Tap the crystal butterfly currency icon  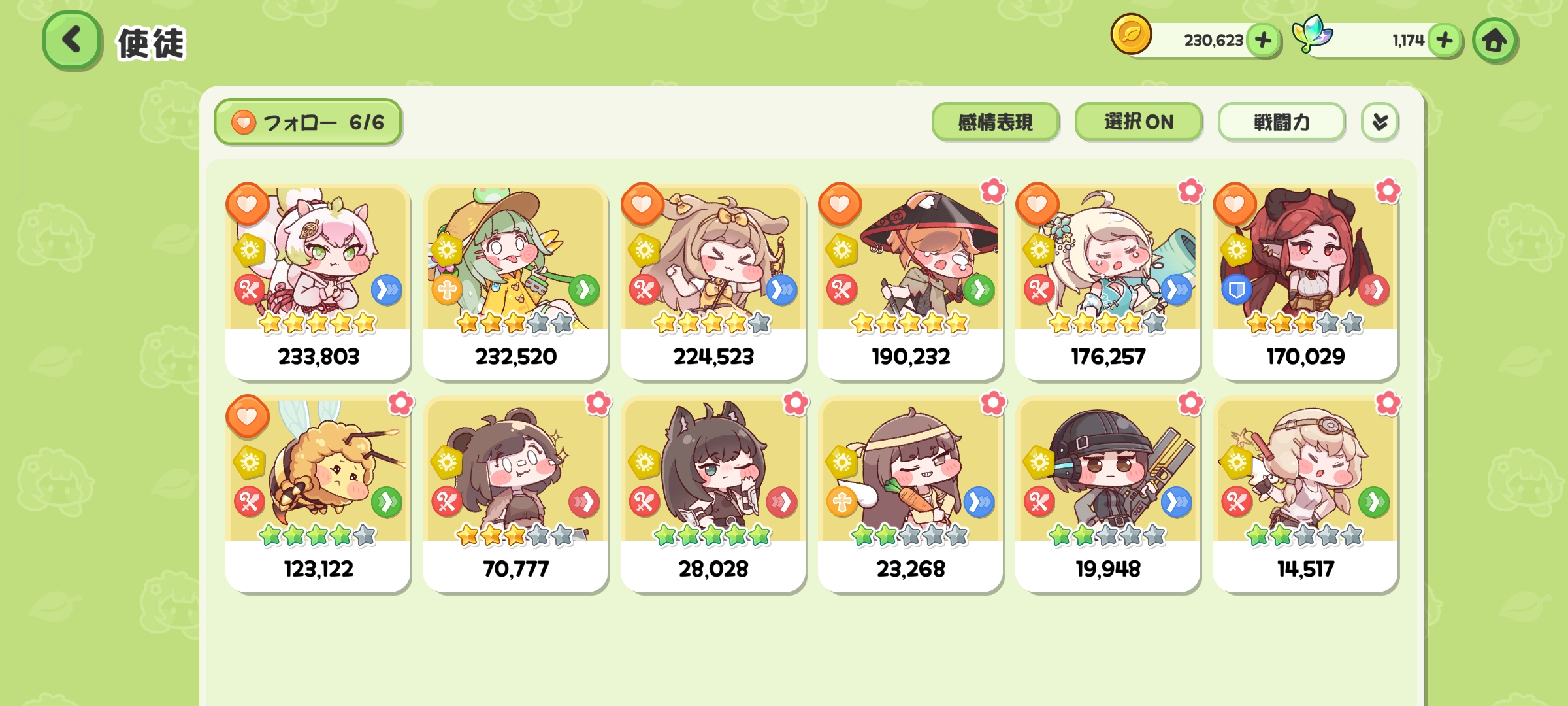(x=1311, y=34)
